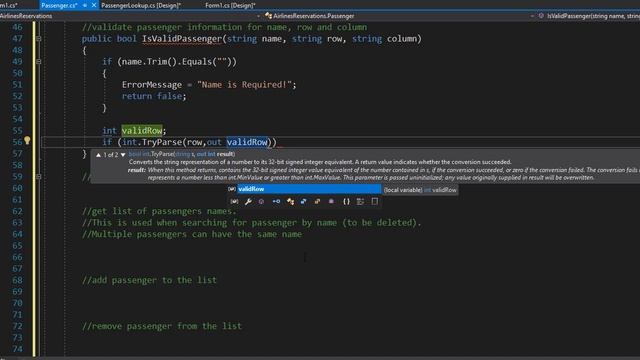Show next TryParse overload with down arrow
640x360 pixels.
click(123, 155)
